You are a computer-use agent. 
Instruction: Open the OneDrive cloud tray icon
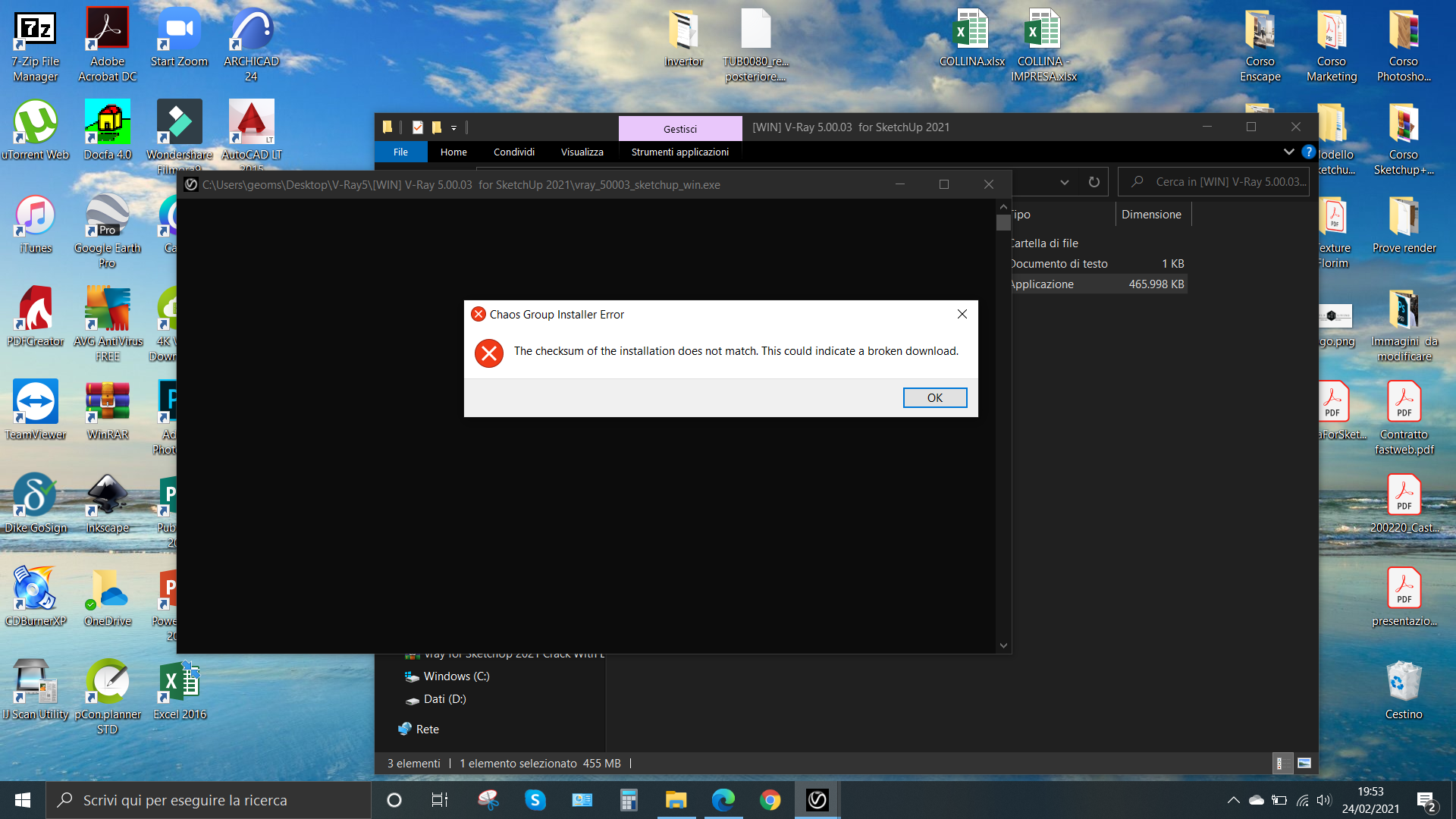1256,800
